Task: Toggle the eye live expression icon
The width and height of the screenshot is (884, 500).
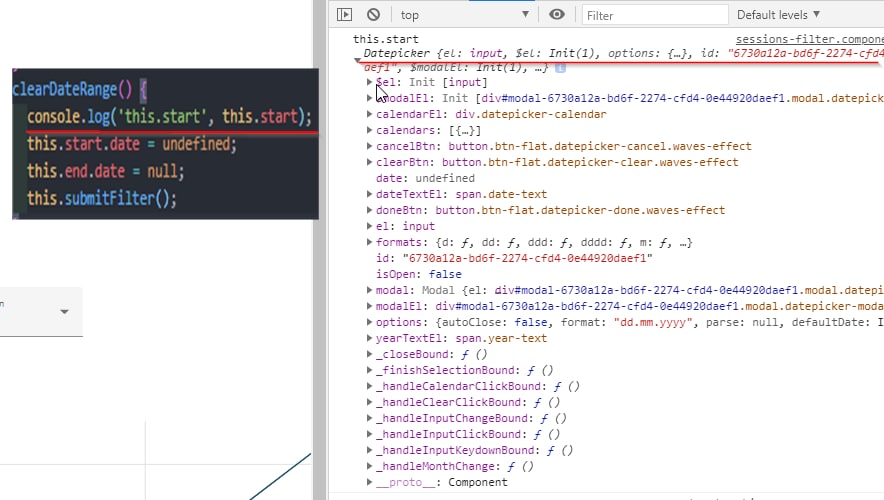Action: (556, 15)
